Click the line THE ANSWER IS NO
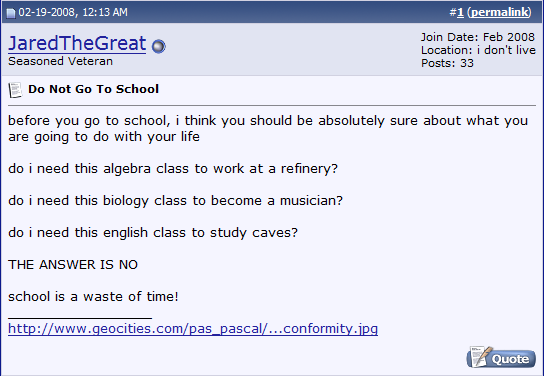545x376 pixels. 73,265
